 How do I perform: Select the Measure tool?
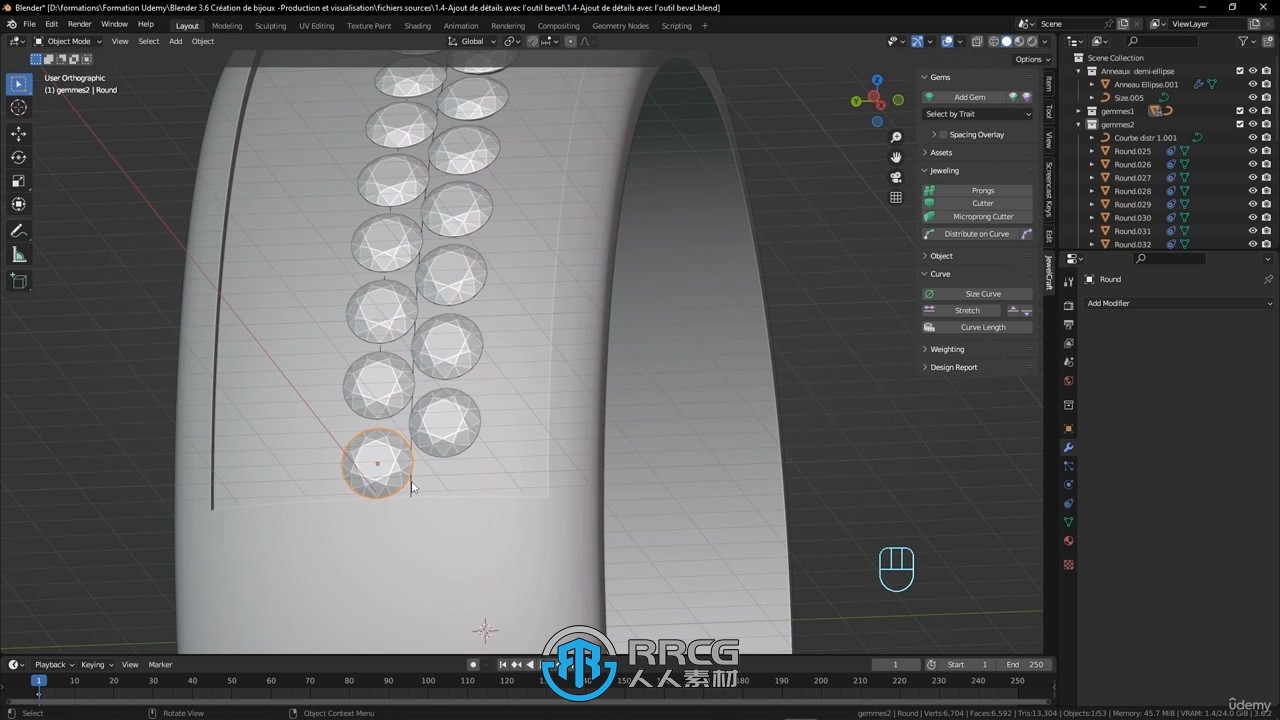tap(18, 255)
